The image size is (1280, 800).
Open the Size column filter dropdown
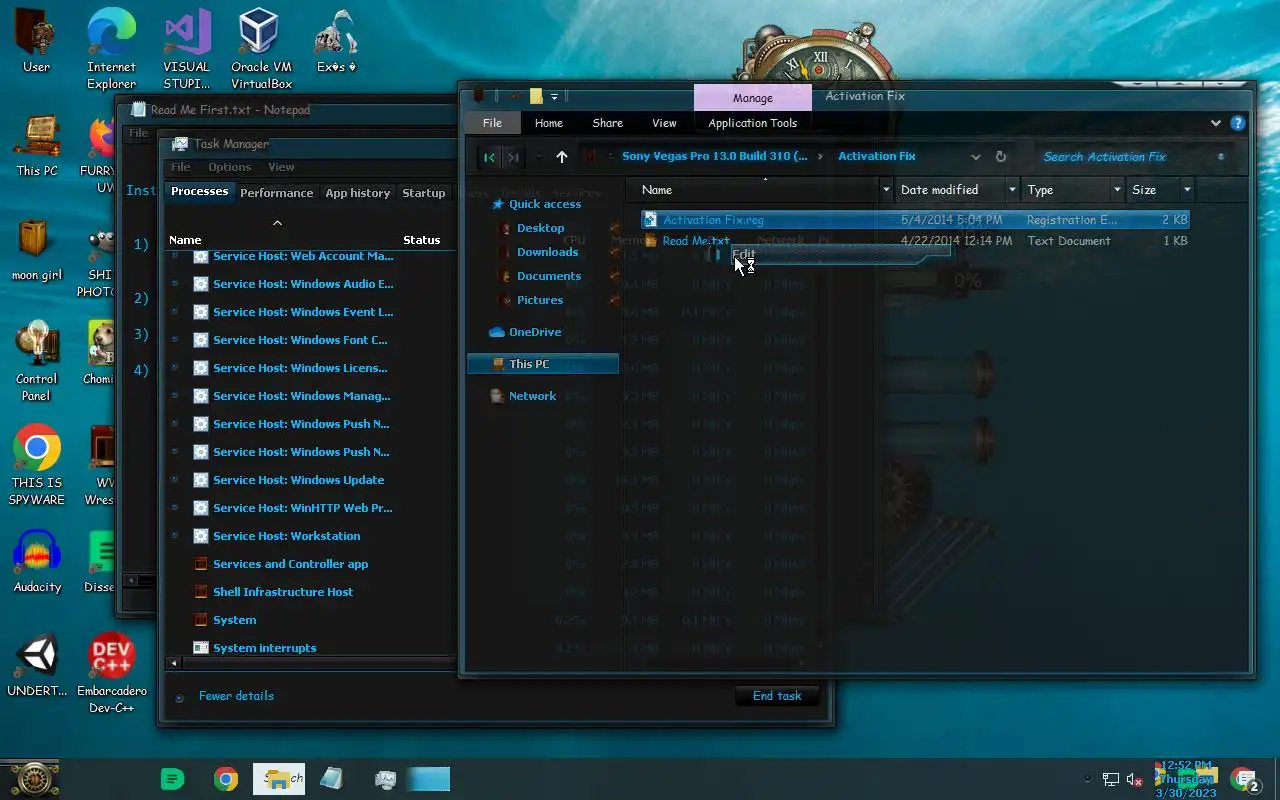click(x=1187, y=190)
